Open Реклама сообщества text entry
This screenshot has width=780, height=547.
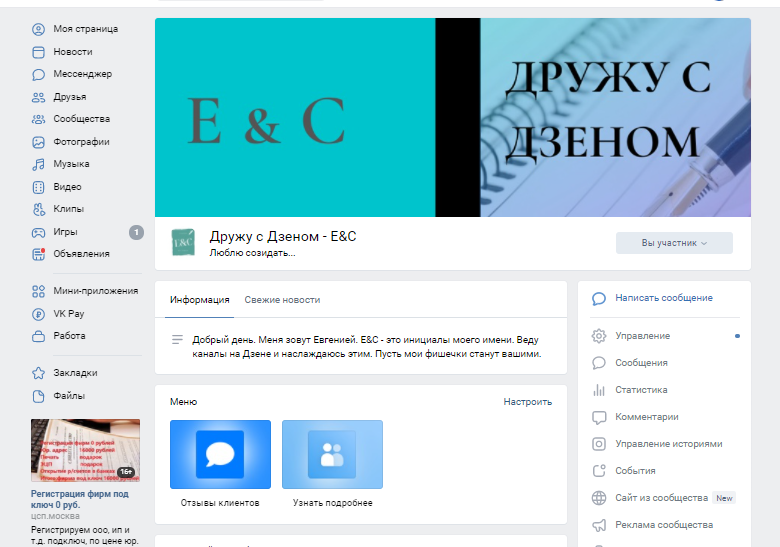(x=664, y=525)
